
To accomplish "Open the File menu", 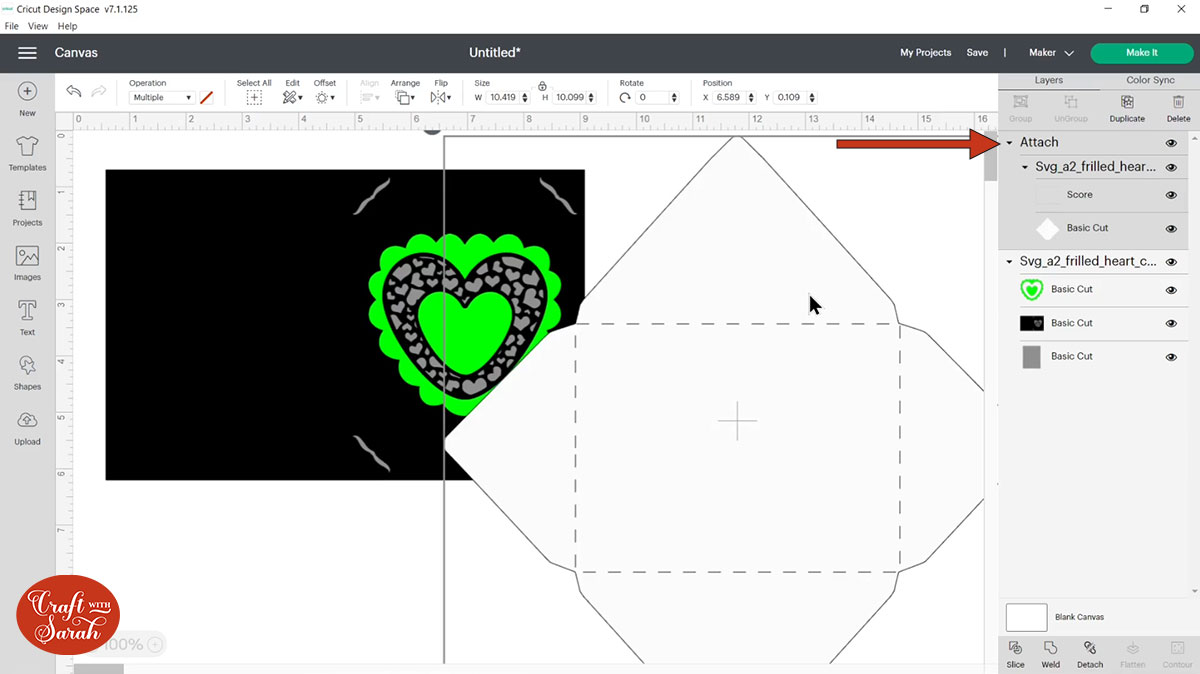I will pos(12,26).
